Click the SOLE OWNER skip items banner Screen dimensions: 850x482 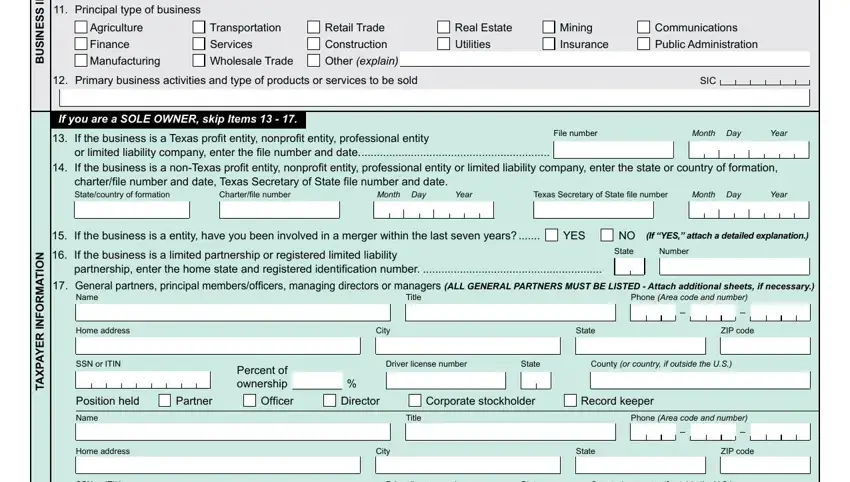pos(178,119)
